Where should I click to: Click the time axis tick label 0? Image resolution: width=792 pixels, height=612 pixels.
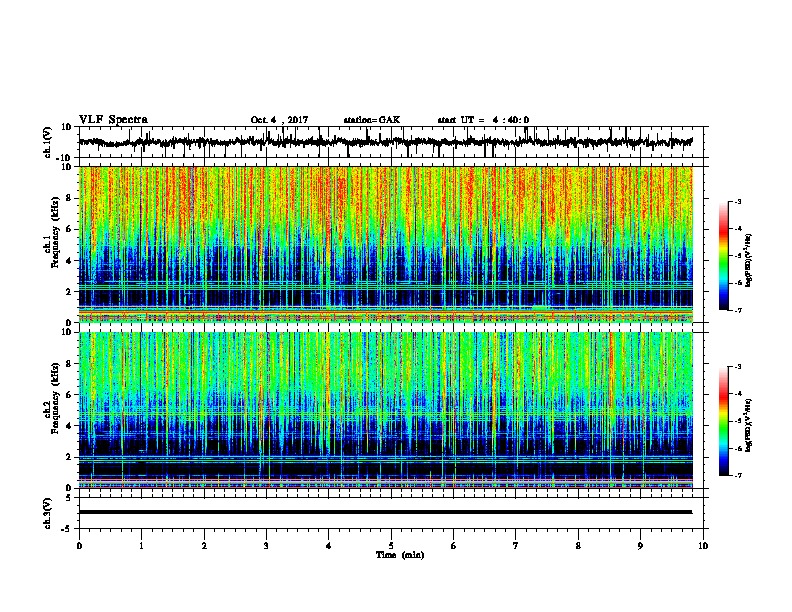[x=79, y=546]
